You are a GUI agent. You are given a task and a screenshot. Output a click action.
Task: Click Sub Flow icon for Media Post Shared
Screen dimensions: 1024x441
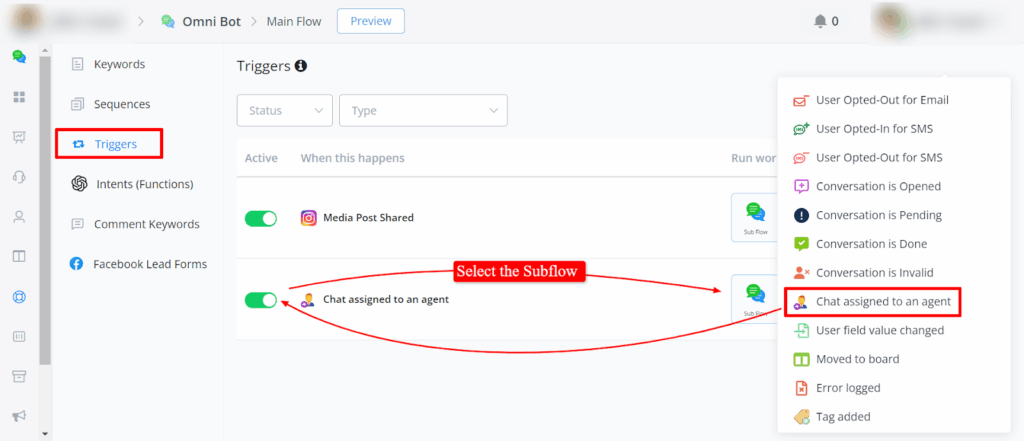(x=755, y=217)
